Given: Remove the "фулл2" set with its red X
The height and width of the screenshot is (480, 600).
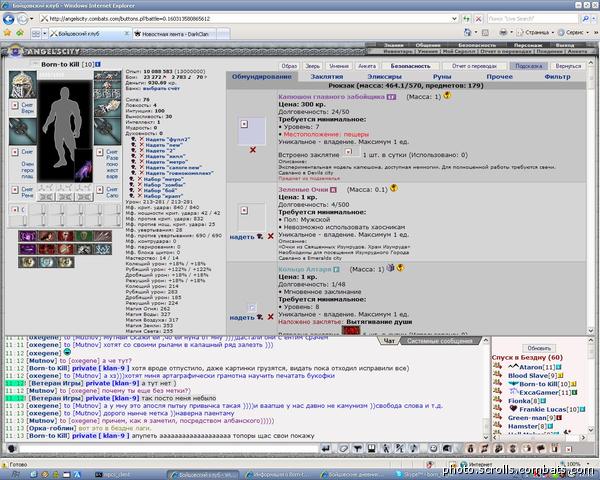Looking at the screenshot, I should pyautogui.click(x=142, y=140).
